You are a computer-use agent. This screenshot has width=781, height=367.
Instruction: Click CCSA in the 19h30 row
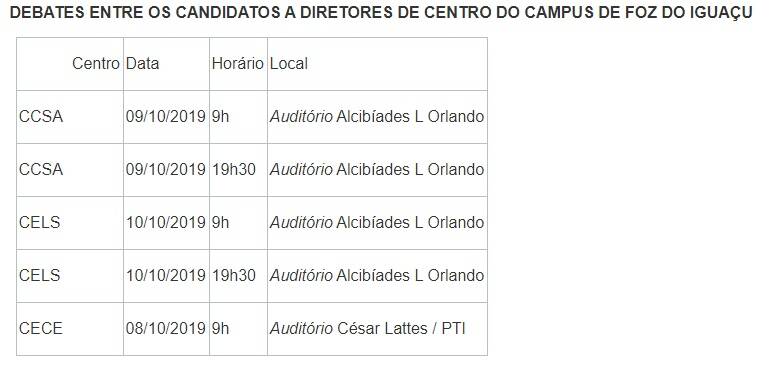(x=41, y=170)
